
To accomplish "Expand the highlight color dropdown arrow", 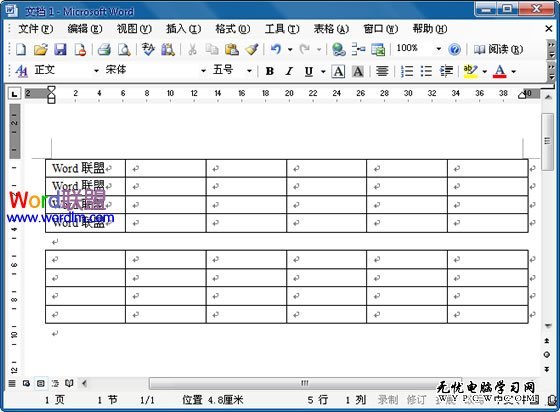I will (485, 72).
